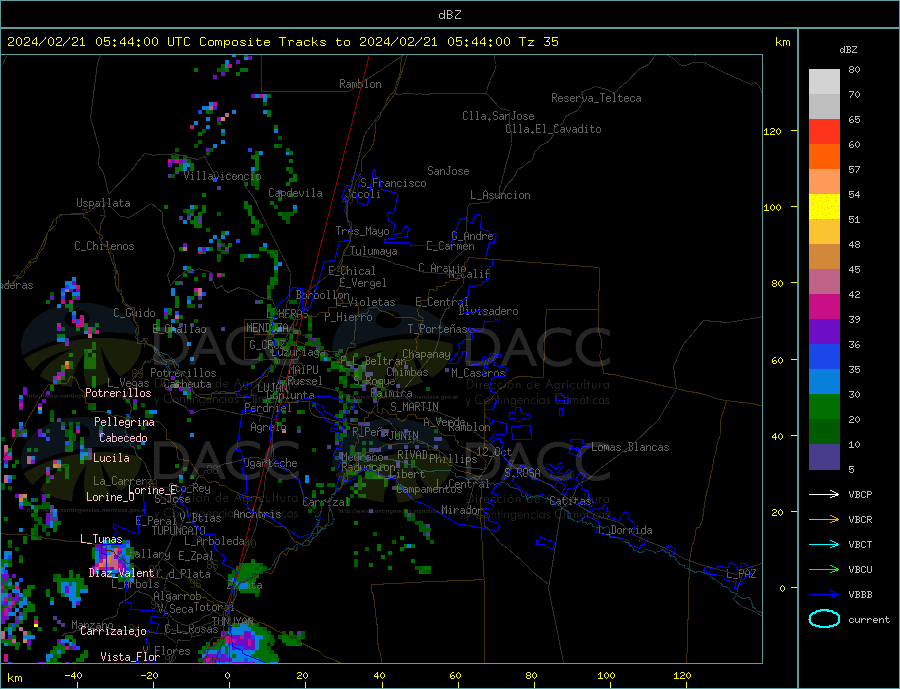Click the Carrizalejo label
This screenshot has height=689, width=900.
[x=113, y=632]
